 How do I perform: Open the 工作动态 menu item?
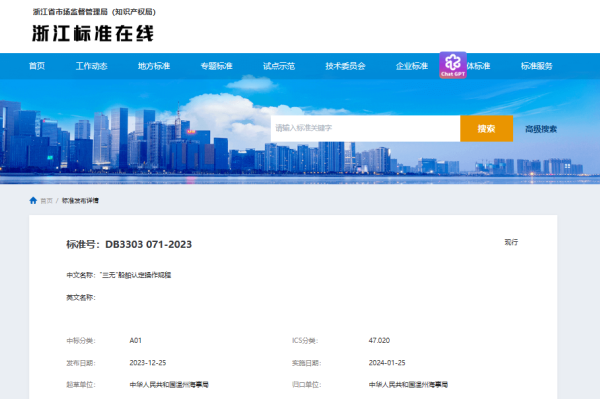tap(91, 66)
